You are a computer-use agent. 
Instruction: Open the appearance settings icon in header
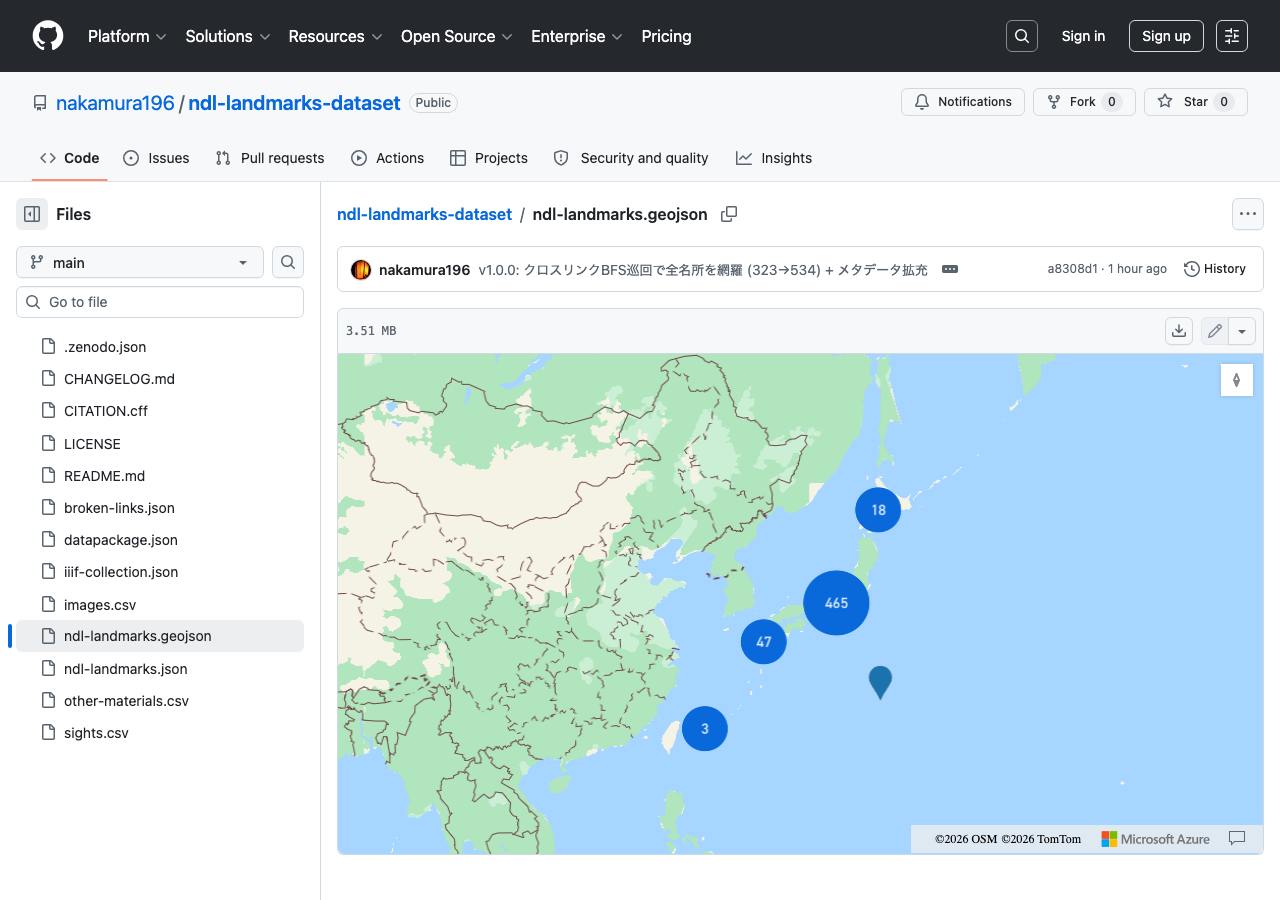(x=1232, y=36)
